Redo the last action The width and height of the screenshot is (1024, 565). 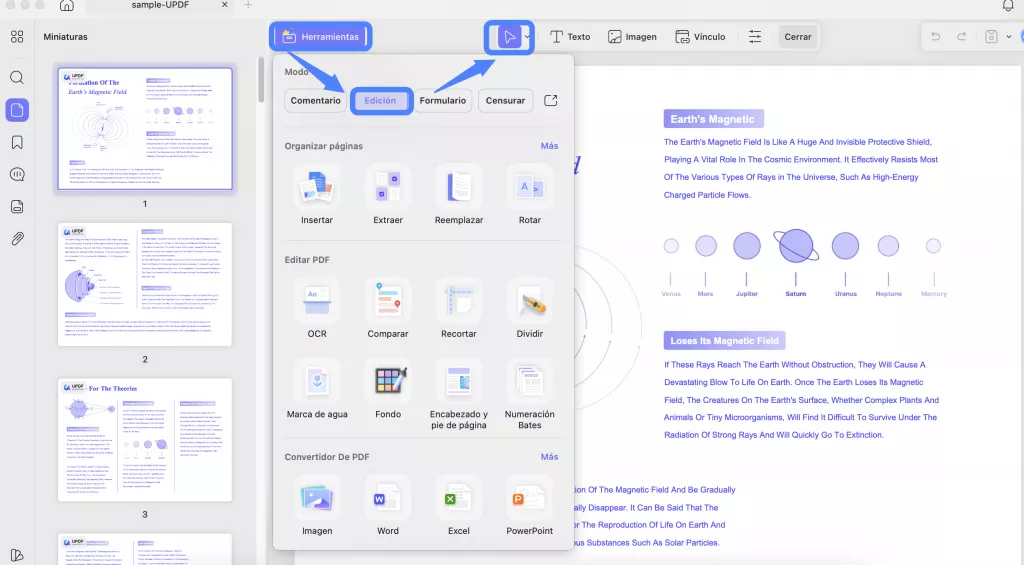pyautogui.click(x=961, y=37)
